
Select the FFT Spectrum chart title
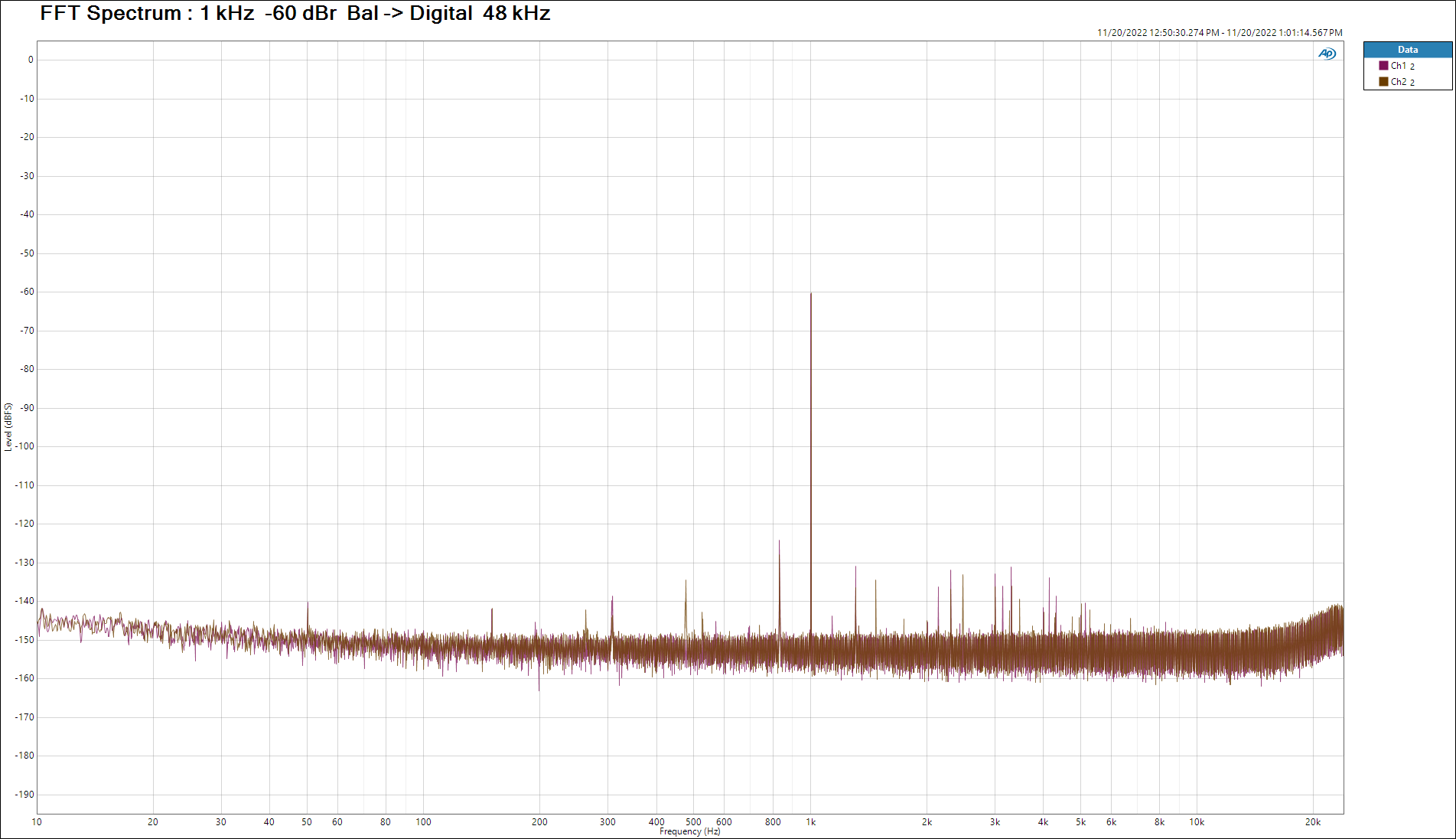click(295, 13)
